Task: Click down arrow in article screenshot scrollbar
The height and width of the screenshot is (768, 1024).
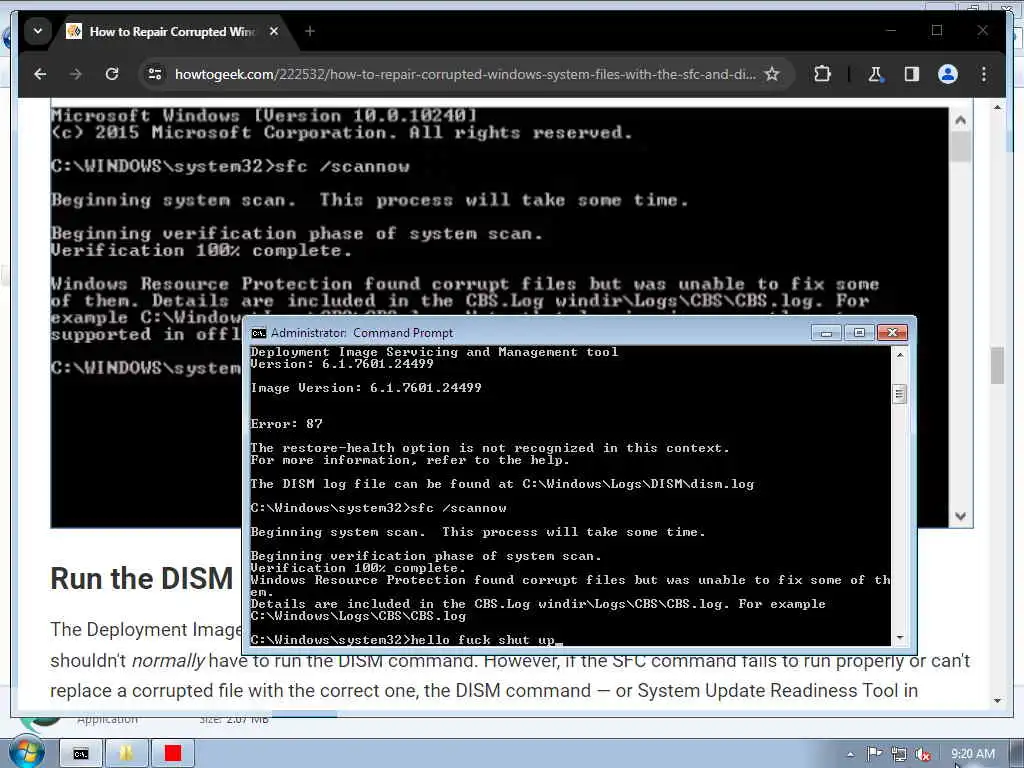Action: point(960,516)
